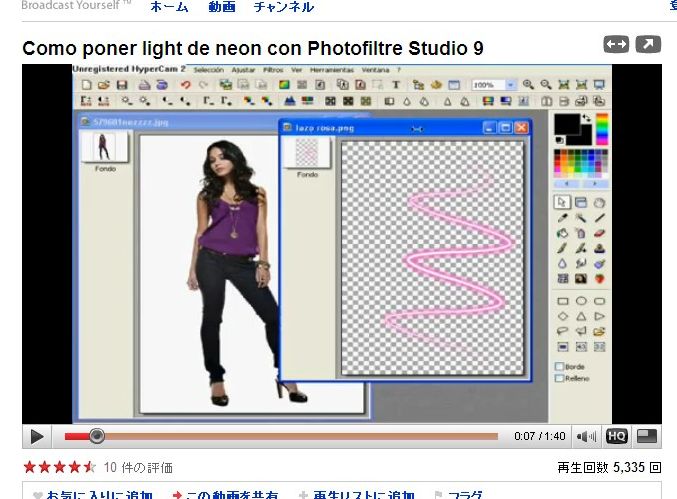Open the Herramientas menu
Viewport: 677px width, 499px height.
[x=332, y=69]
